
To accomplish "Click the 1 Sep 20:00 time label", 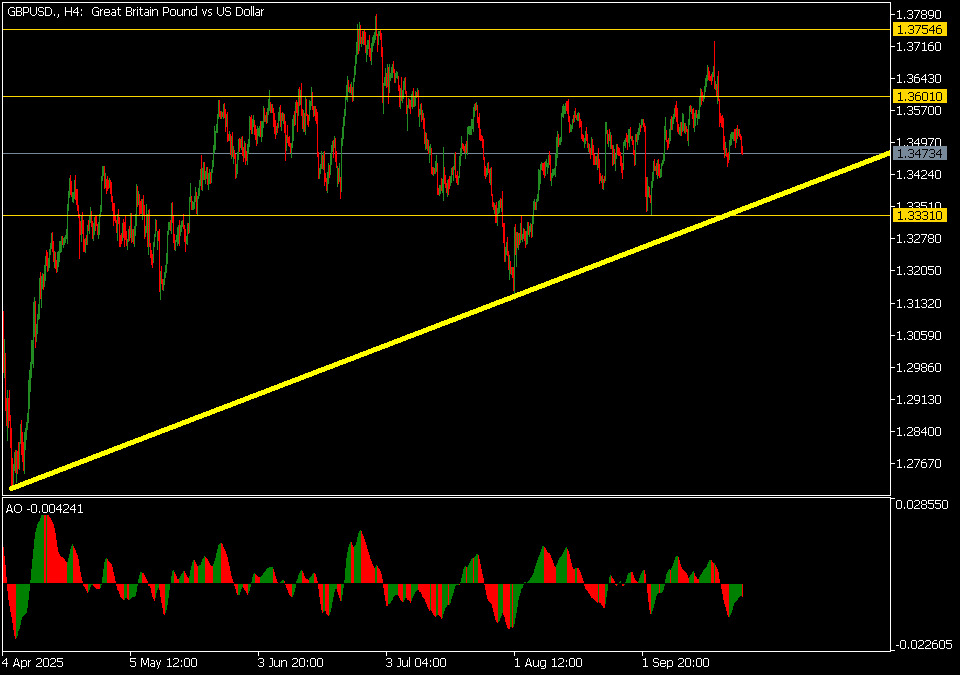I will 676,663.
